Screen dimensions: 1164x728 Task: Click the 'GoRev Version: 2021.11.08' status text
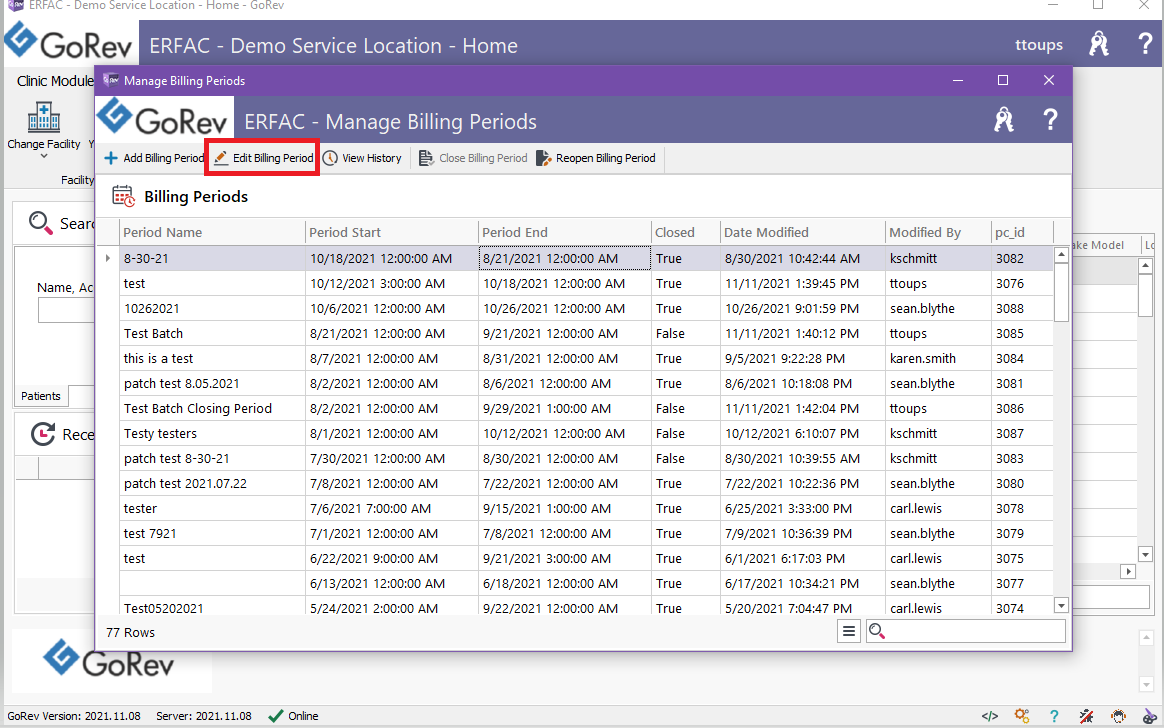tap(74, 716)
